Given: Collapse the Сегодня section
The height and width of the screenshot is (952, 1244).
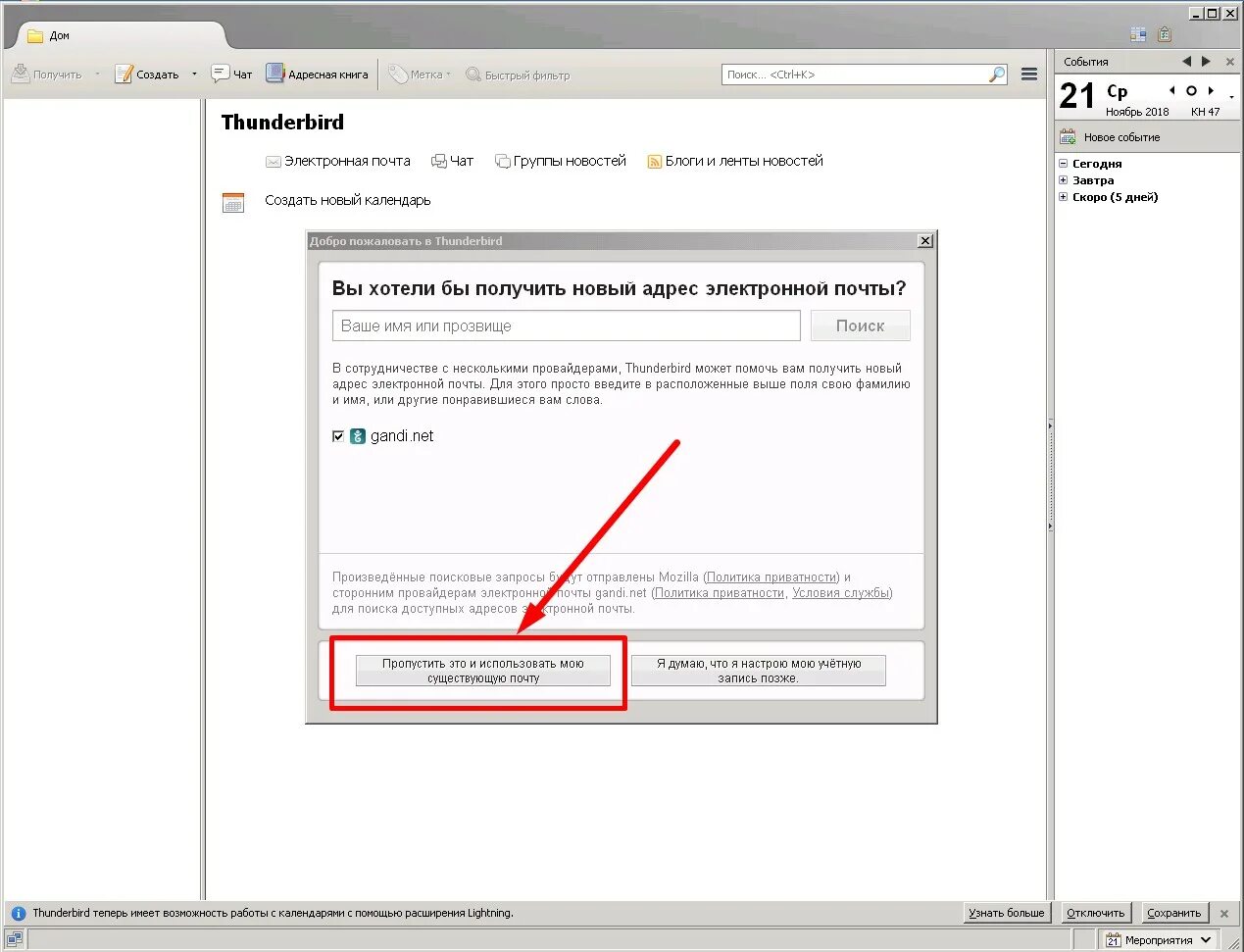Looking at the screenshot, I should tap(1064, 164).
